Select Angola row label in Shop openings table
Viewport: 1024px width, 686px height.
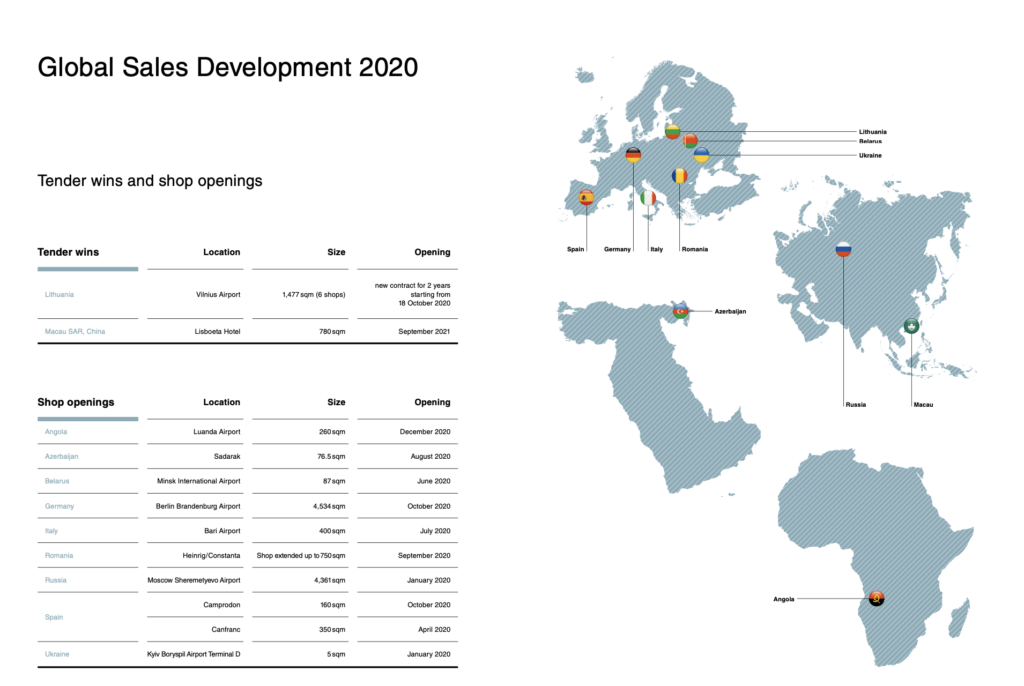click(56, 432)
